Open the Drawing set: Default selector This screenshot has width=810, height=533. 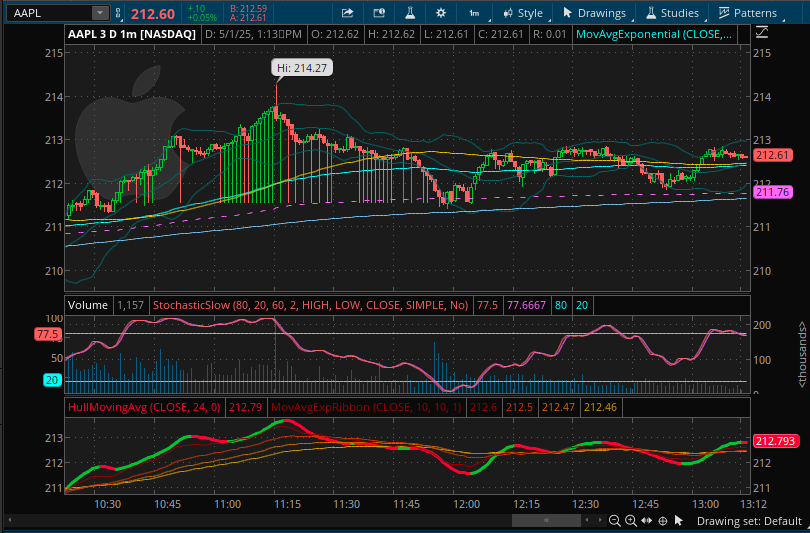(749, 520)
